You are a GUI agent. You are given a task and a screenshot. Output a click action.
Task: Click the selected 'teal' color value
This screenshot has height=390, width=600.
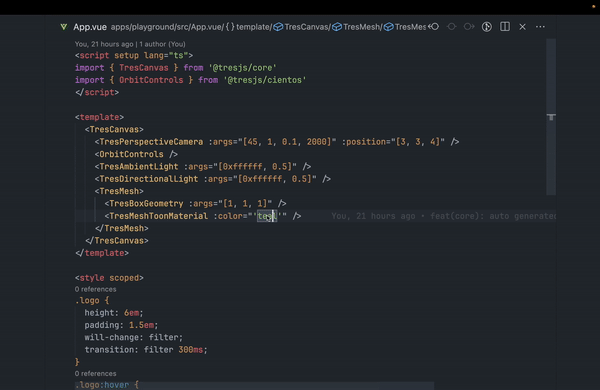pos(267,216)
